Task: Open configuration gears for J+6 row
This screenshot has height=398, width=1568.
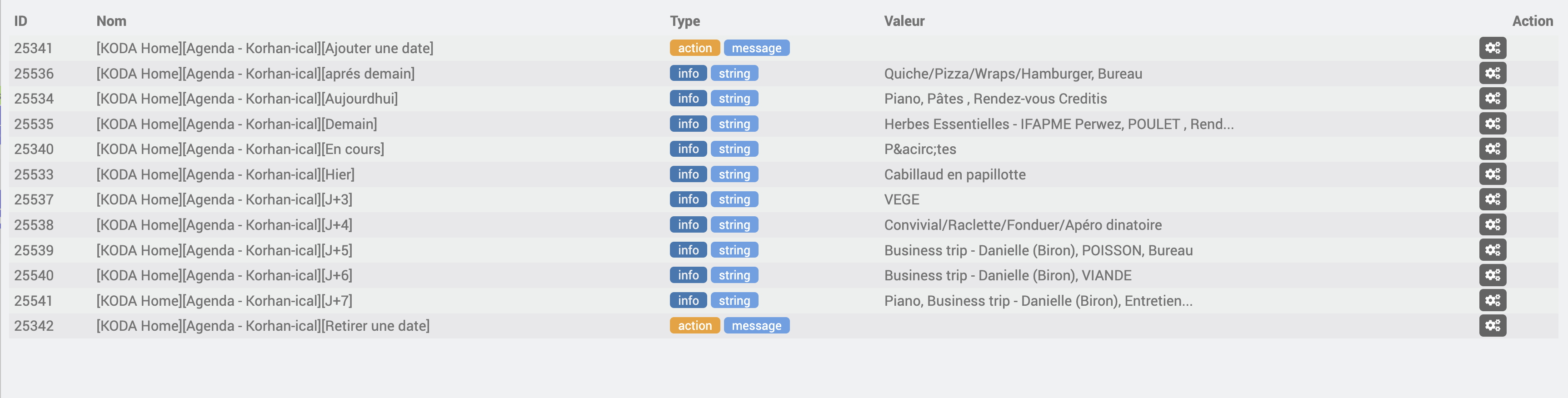Action: click(1493, 275)
